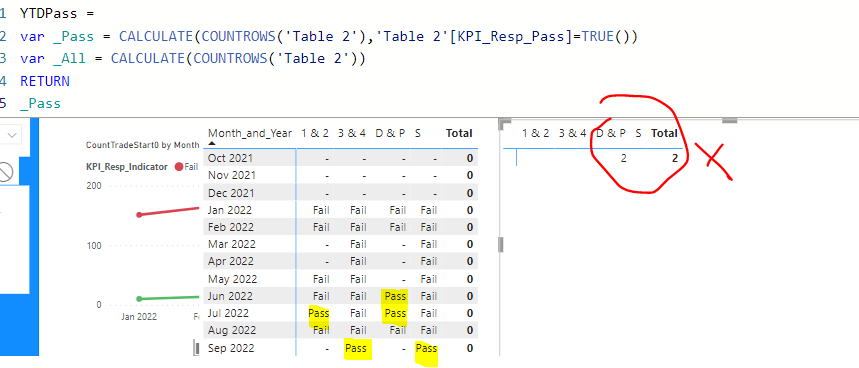Click the D & P value 2 in right matrix
This screenshot has width=859, height=368.
(x=623, y=158)
